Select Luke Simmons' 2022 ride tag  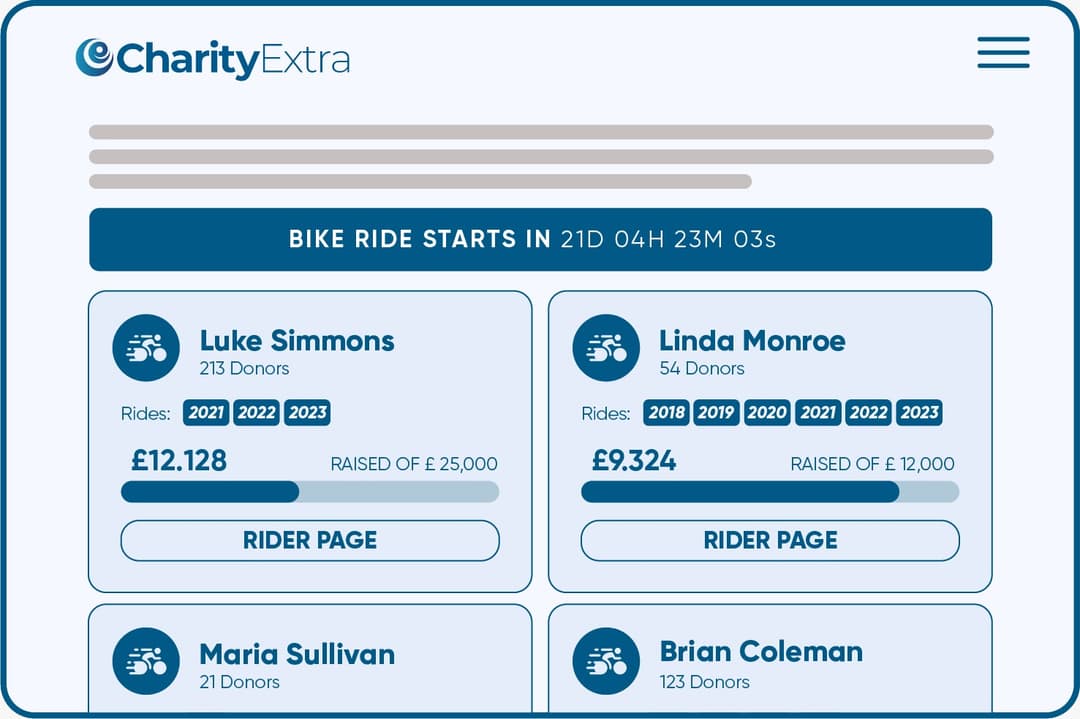point(257,413)
